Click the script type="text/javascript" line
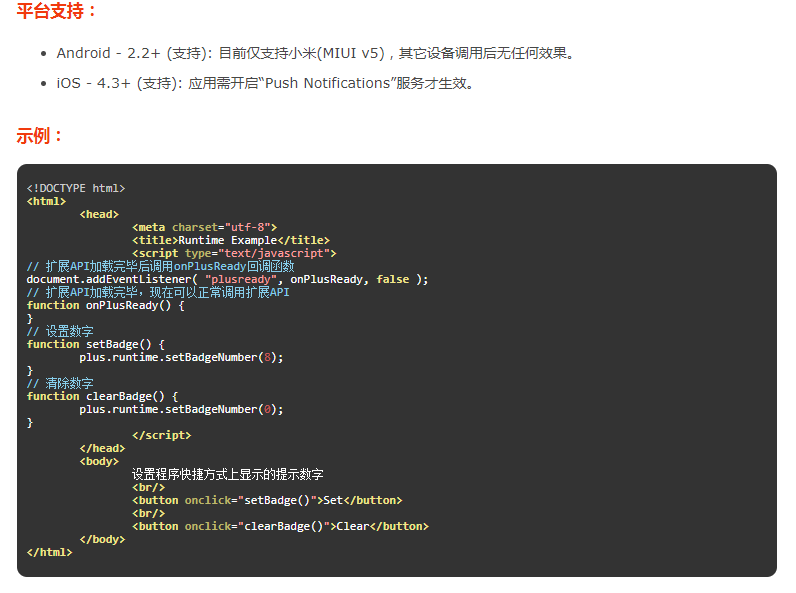 click(x=234, y=253)
